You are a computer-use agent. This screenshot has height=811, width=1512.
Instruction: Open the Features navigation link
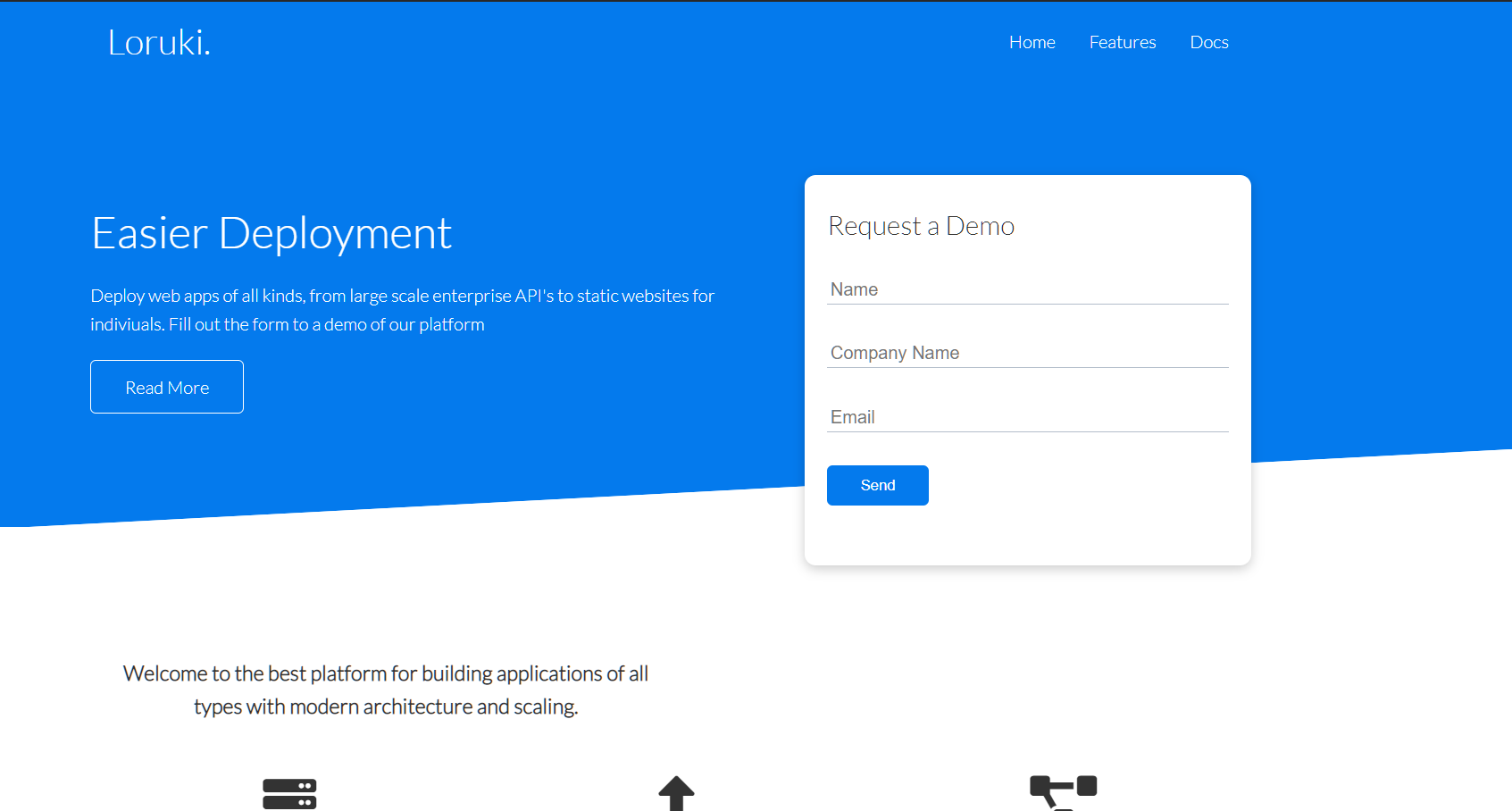[1122, 42]
